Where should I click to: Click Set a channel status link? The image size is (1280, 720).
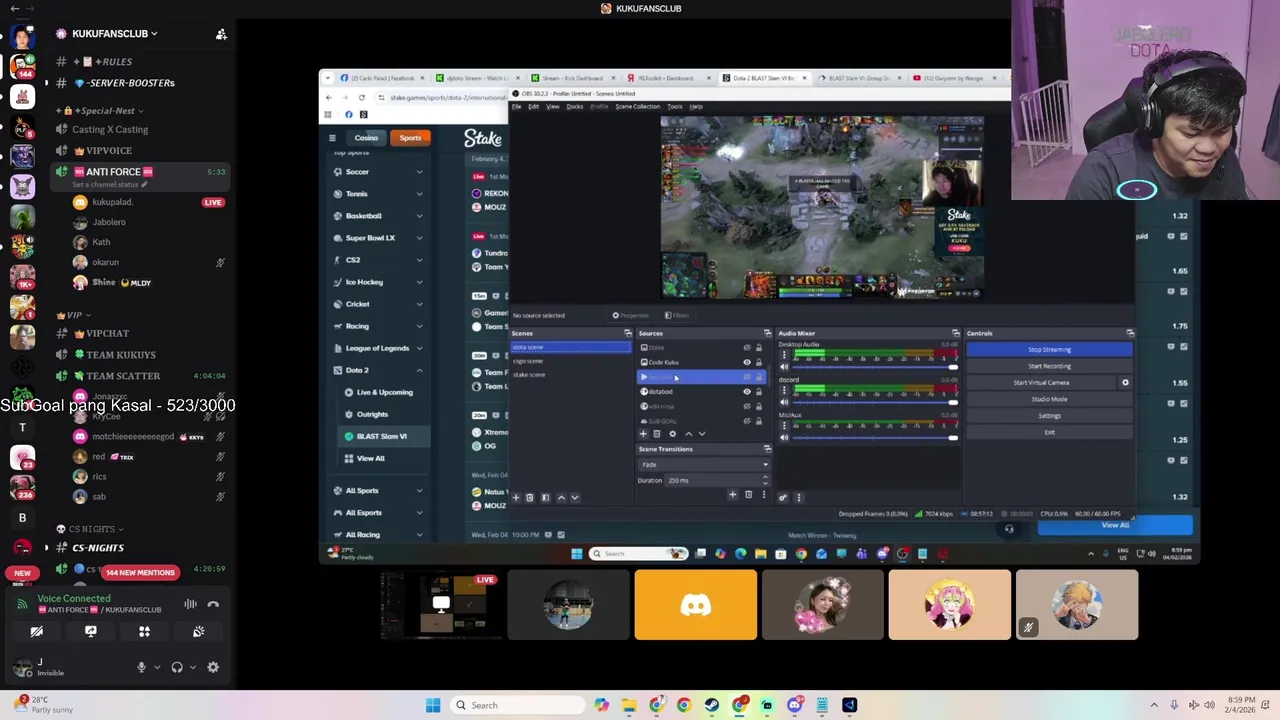(x=110, y=185)
